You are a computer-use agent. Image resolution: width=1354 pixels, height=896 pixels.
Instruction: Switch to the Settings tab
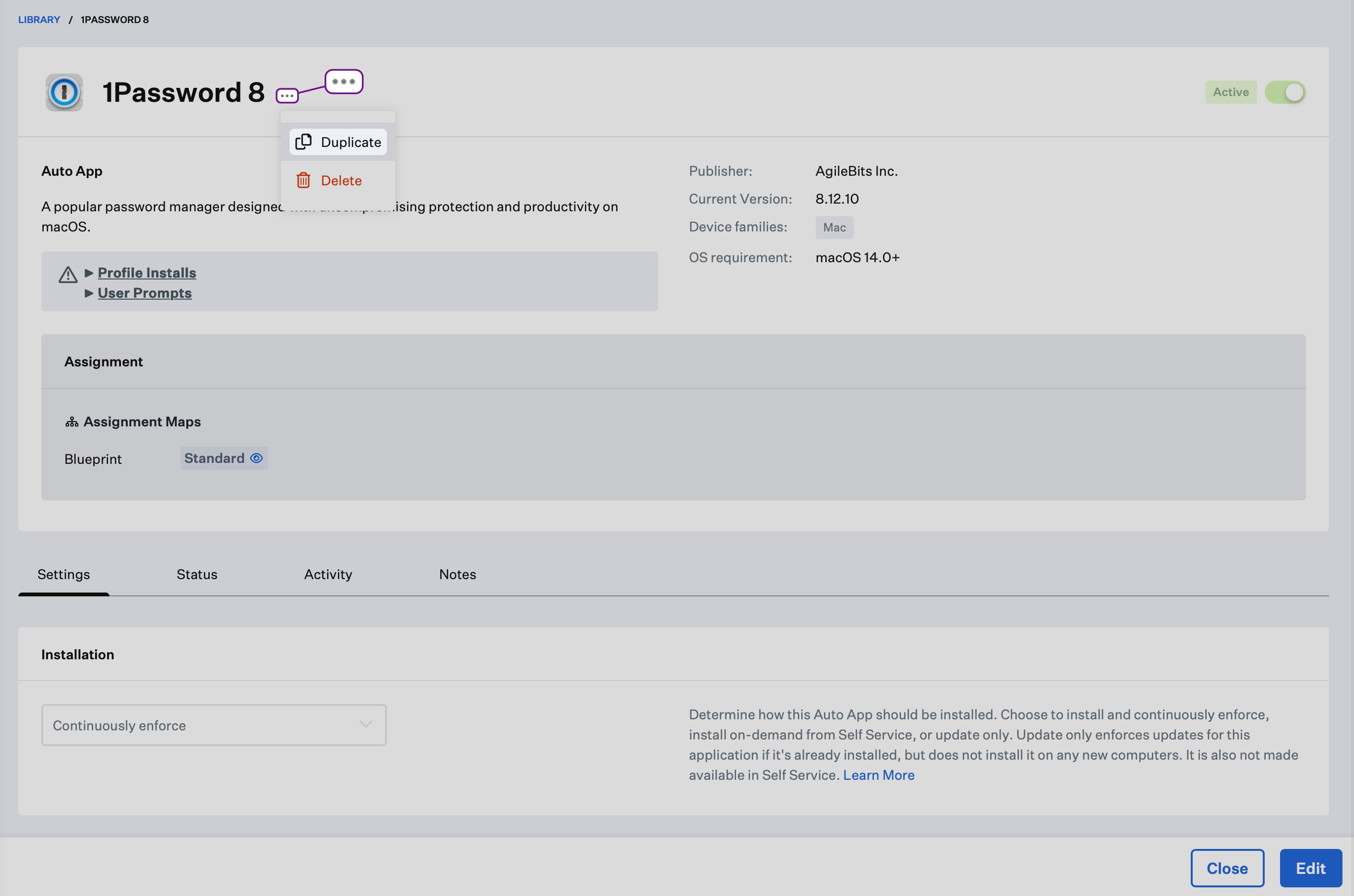pyautogui.click(x=63, y=574)
